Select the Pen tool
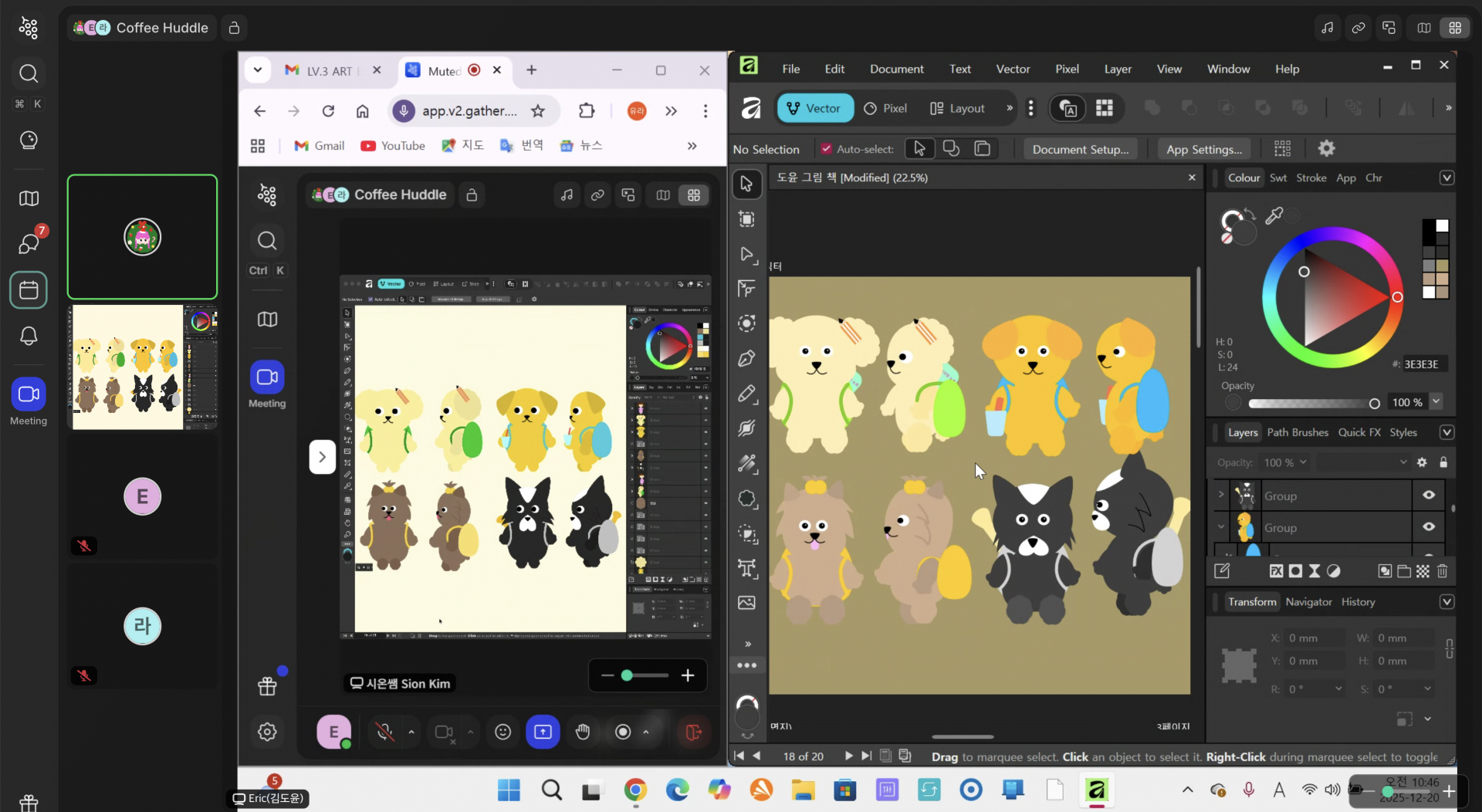 [x=746, y=358]
